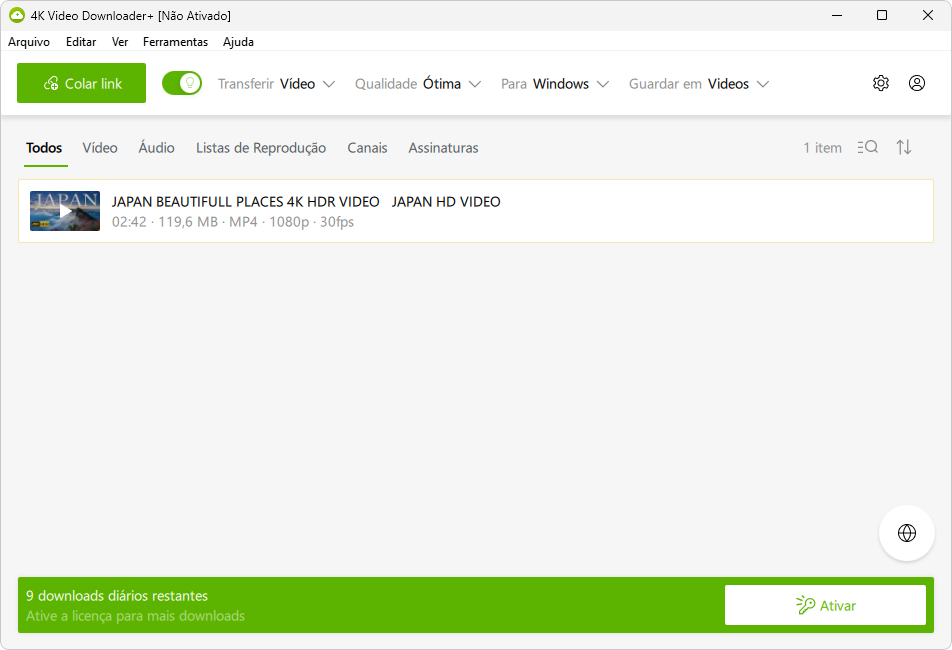Click Ative a licença para mais downloads
This screenshot has width=952, height=650.
coord(135,615)
